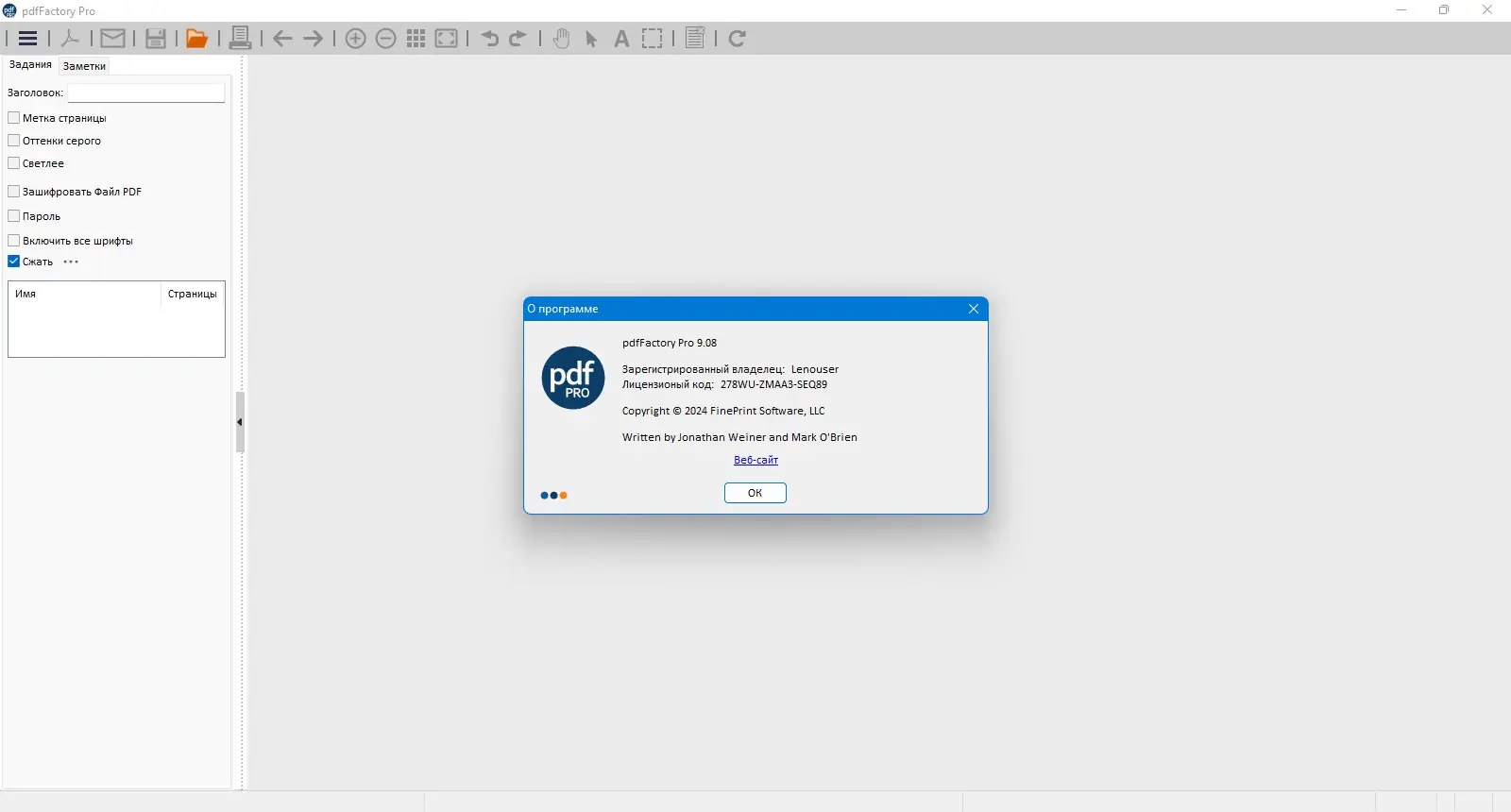
Task: Select the arrow pointer tool
Action: (591, 39)
